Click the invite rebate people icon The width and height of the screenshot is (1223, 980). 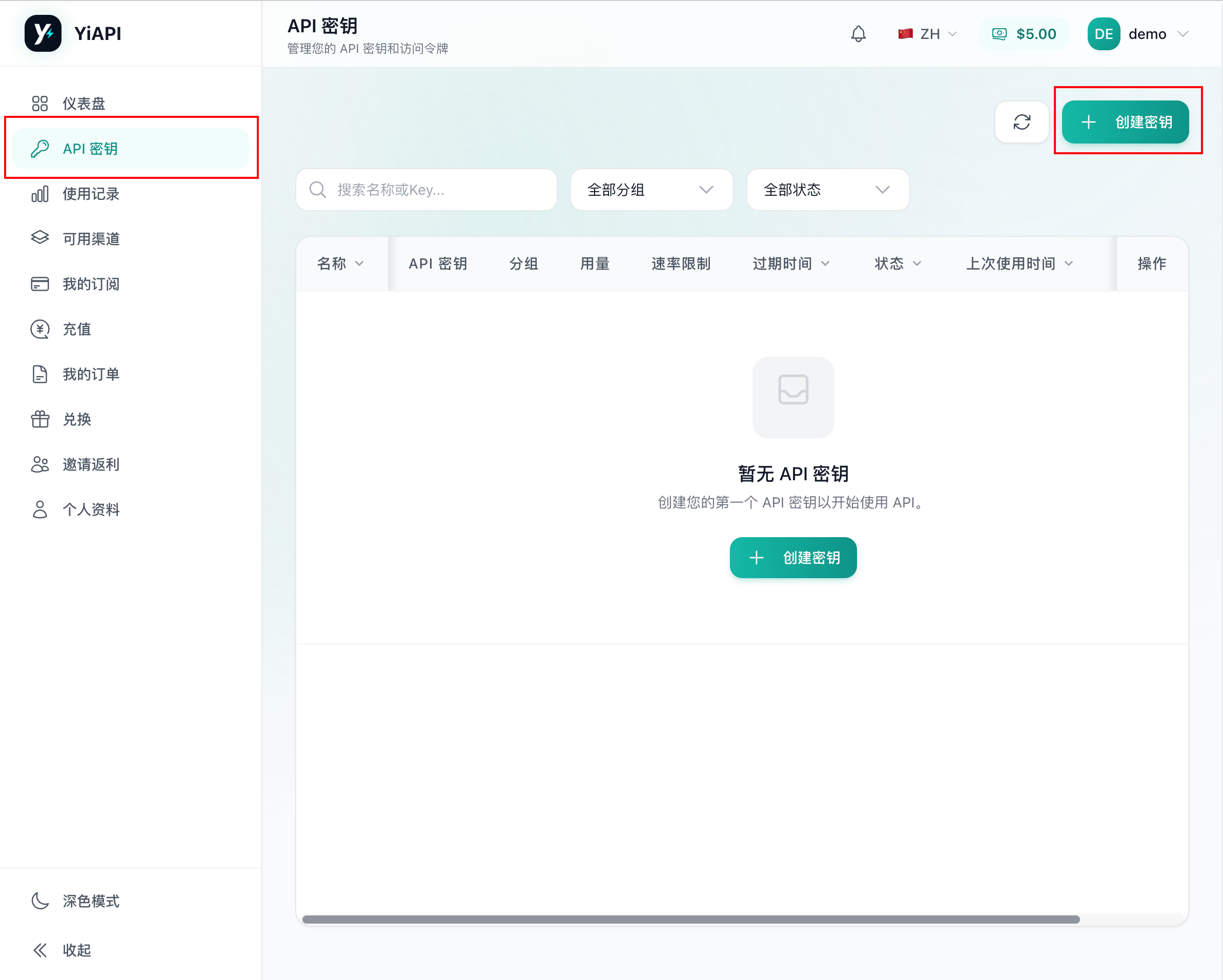39,464
